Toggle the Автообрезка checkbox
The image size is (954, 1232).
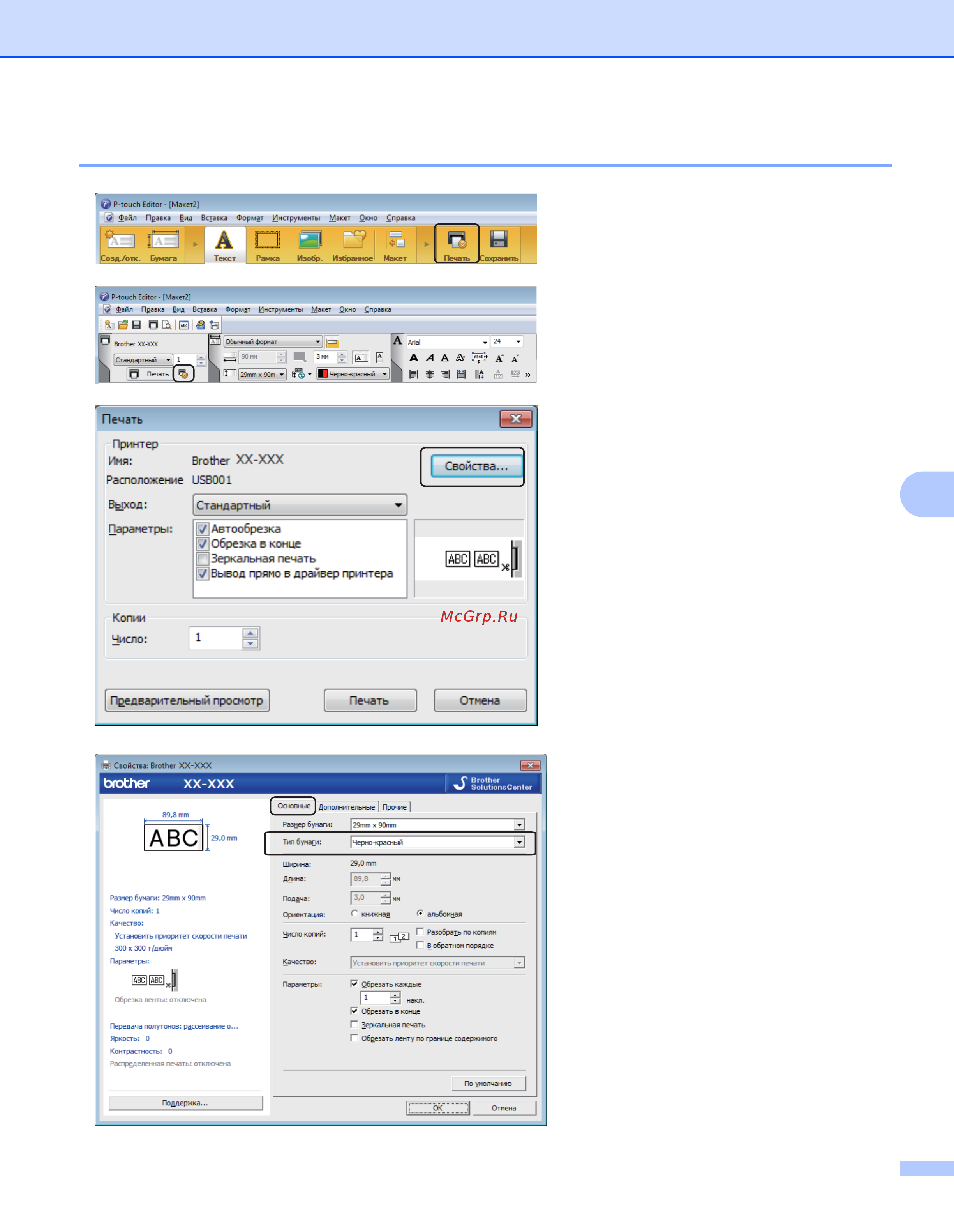tap(203, 529)
